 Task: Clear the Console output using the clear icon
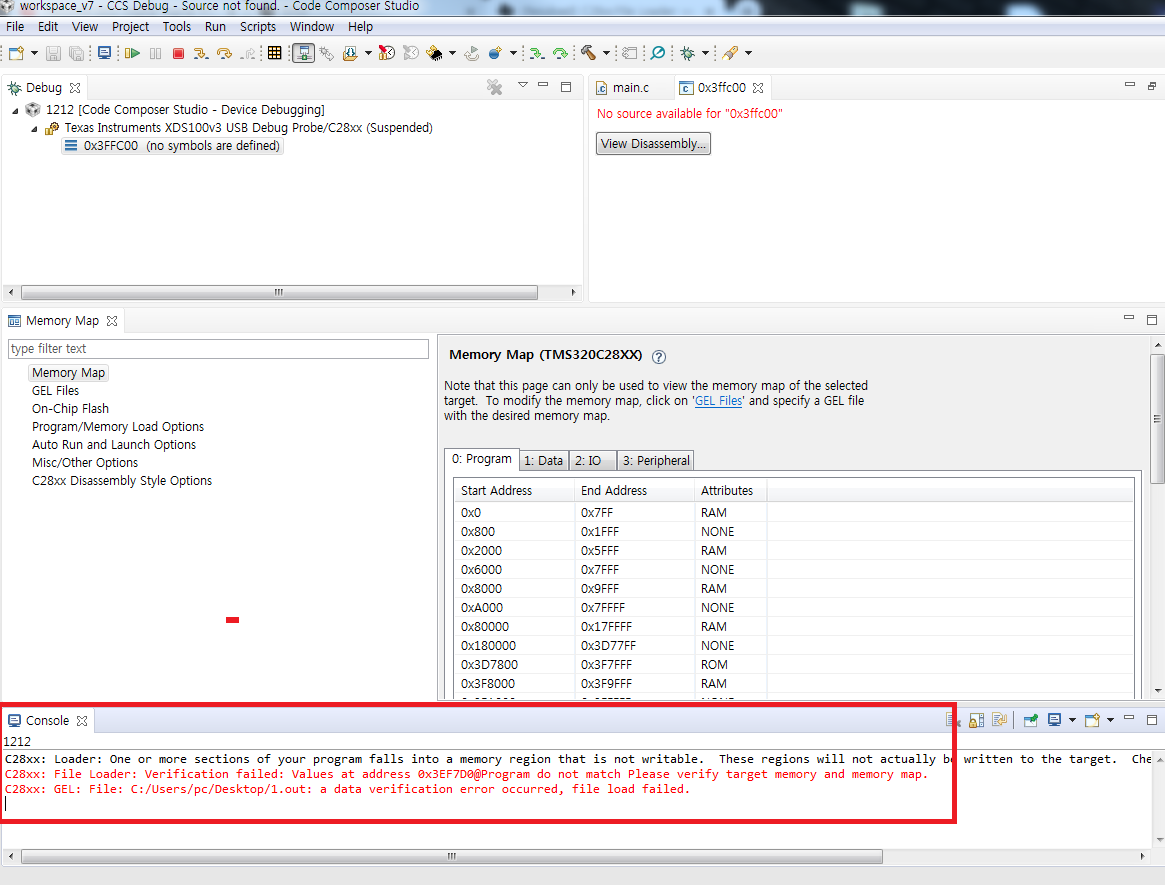tap(948, 720)
